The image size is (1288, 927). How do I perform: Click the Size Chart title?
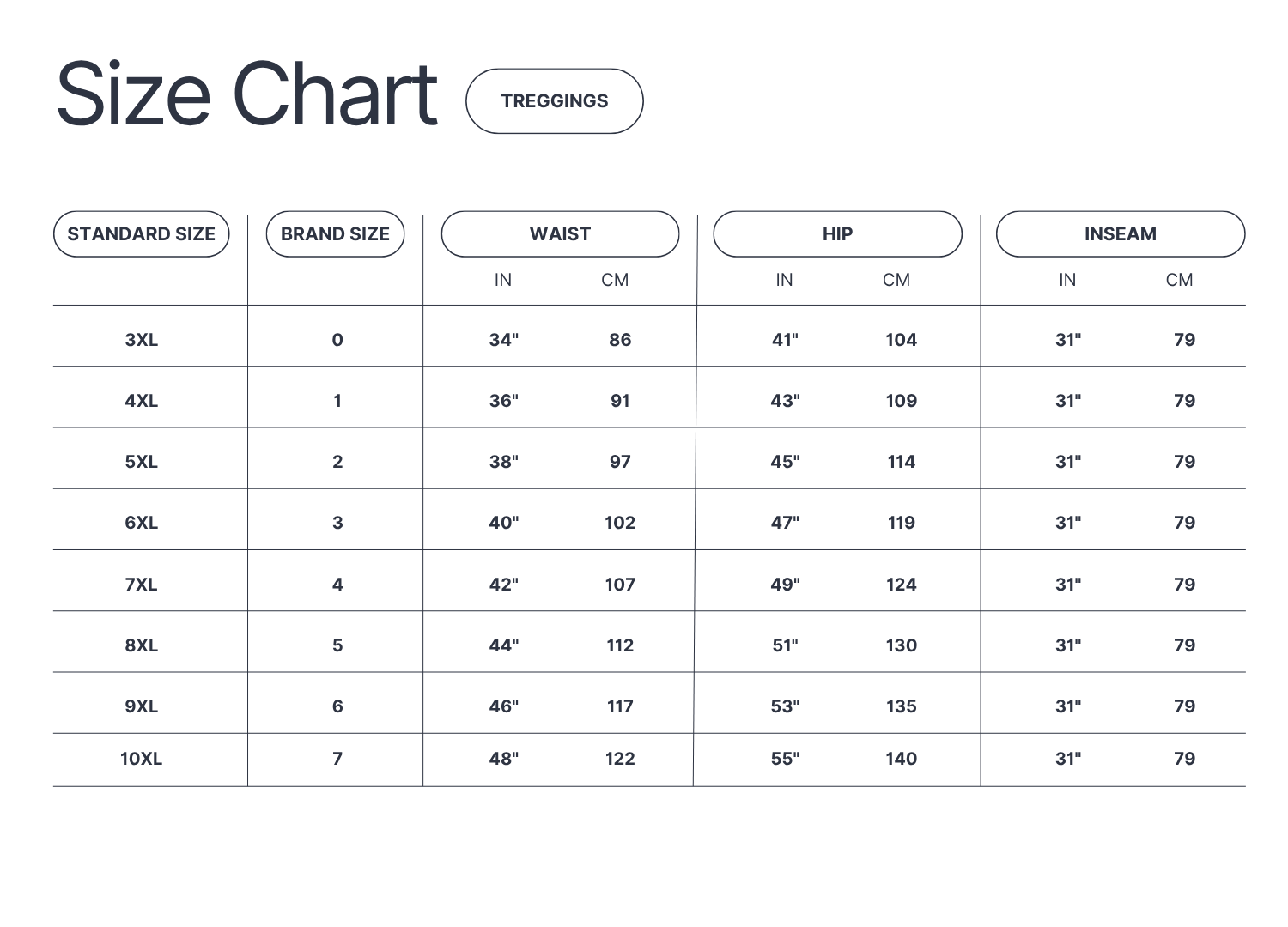247,94
